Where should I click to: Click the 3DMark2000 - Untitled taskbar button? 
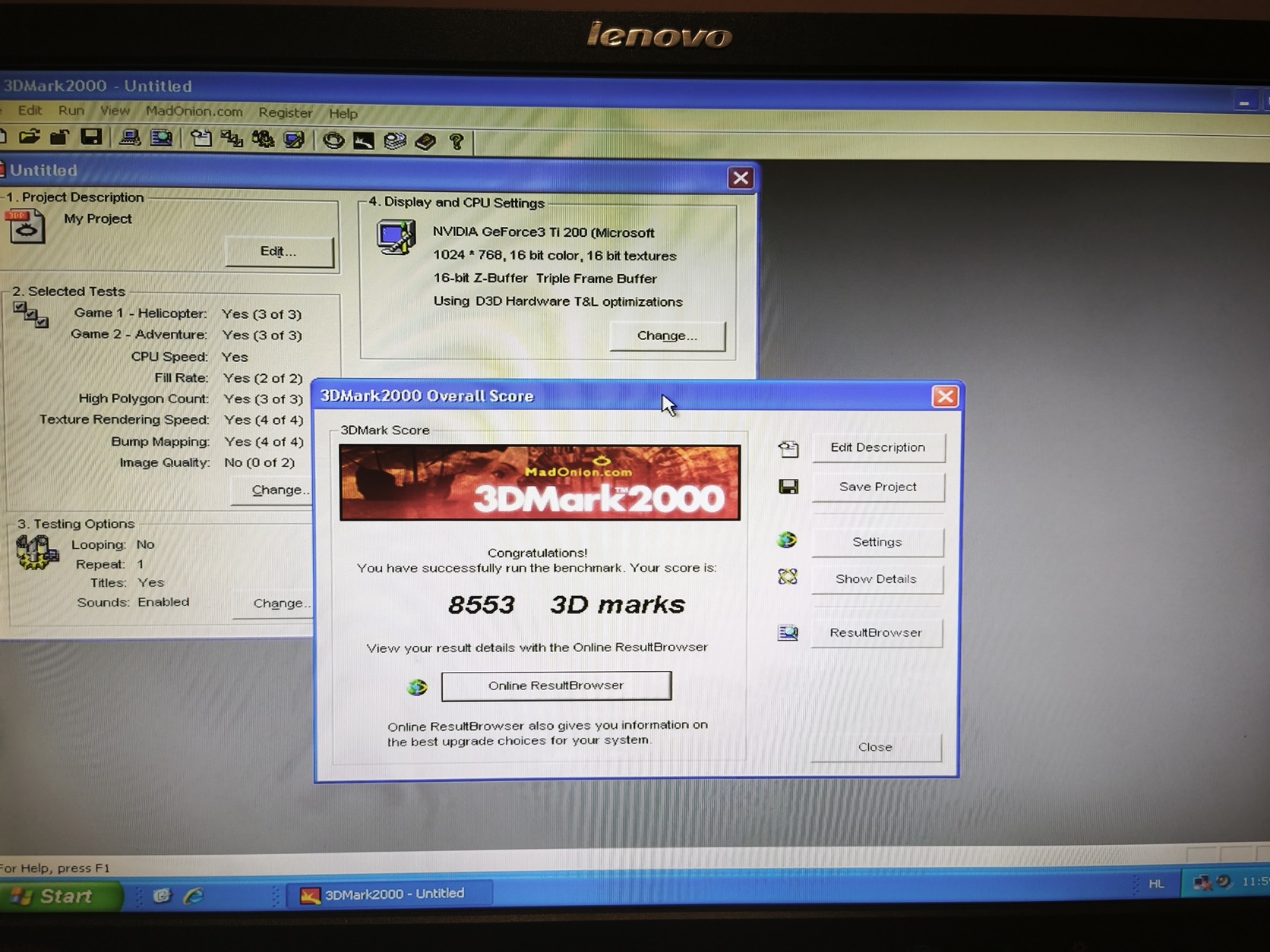(390, 894)
